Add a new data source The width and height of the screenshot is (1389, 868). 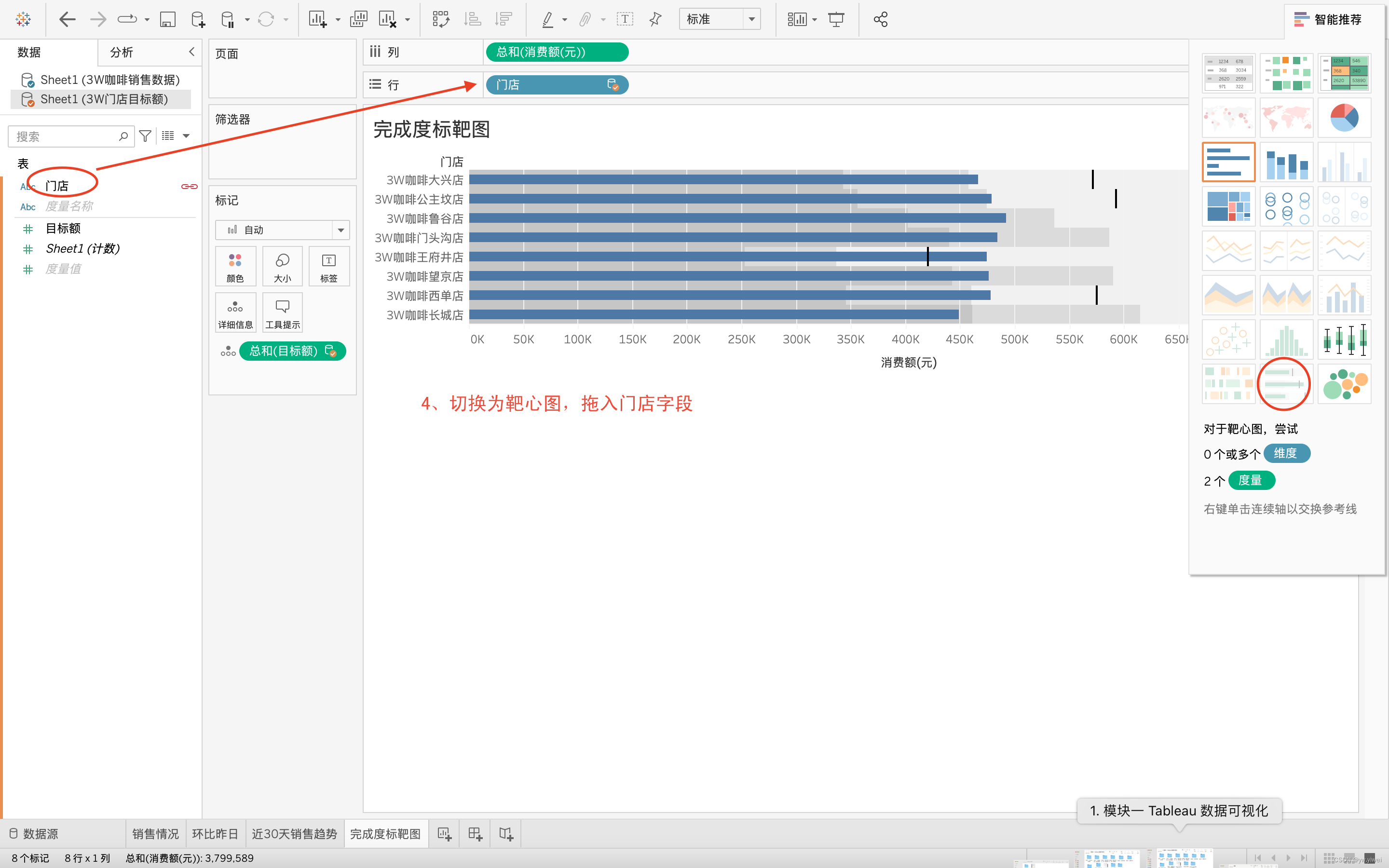tap(197, 19)
